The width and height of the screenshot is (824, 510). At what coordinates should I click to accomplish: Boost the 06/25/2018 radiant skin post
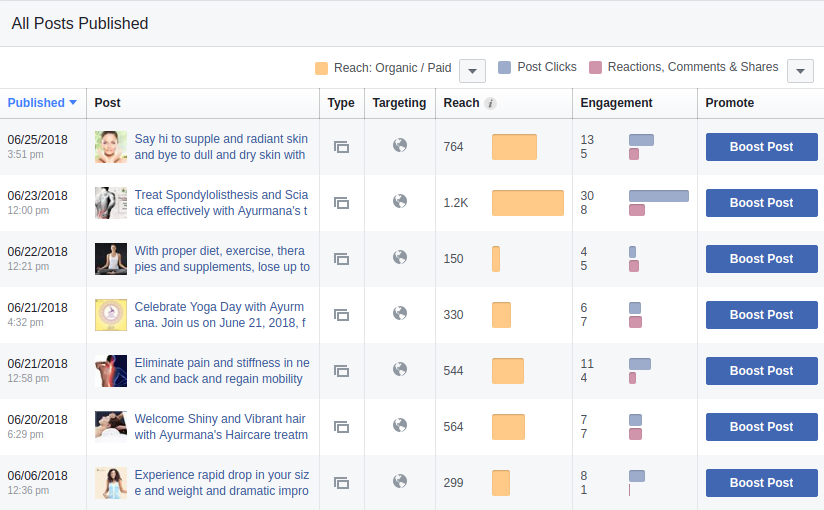pyautogui.click(x=761, y=147)
